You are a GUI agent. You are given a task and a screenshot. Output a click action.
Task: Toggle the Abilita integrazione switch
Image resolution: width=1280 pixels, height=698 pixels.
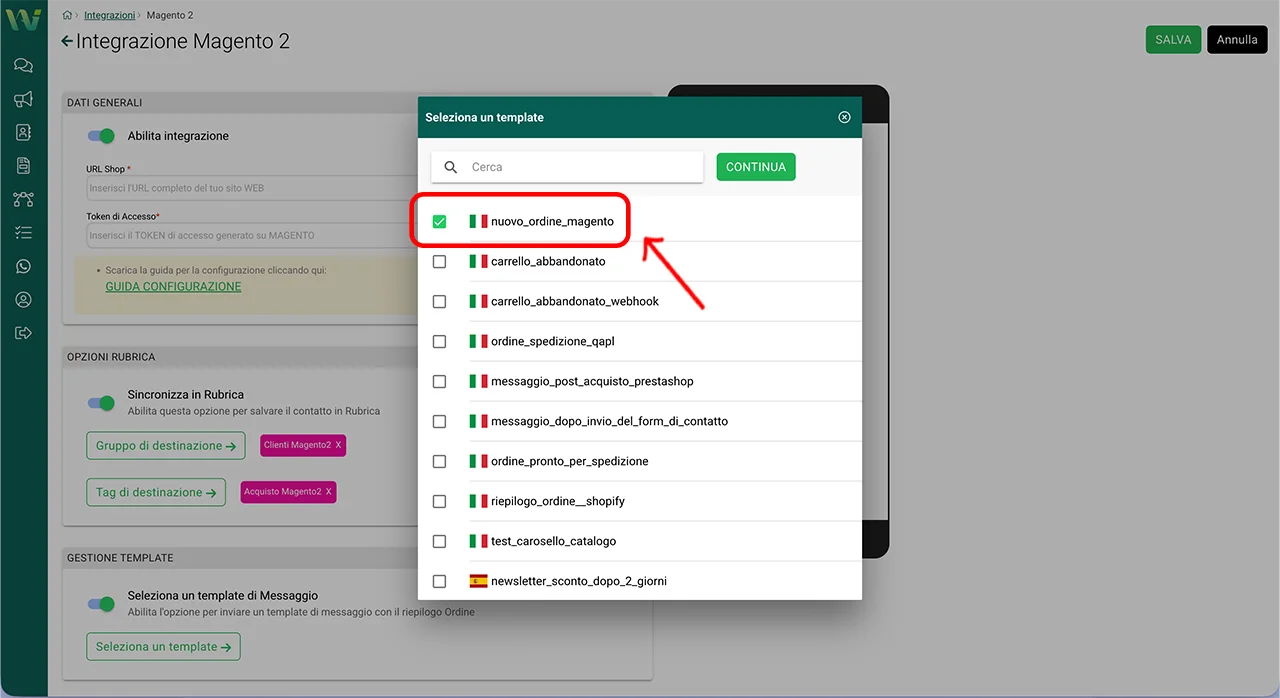coord(102,136)
